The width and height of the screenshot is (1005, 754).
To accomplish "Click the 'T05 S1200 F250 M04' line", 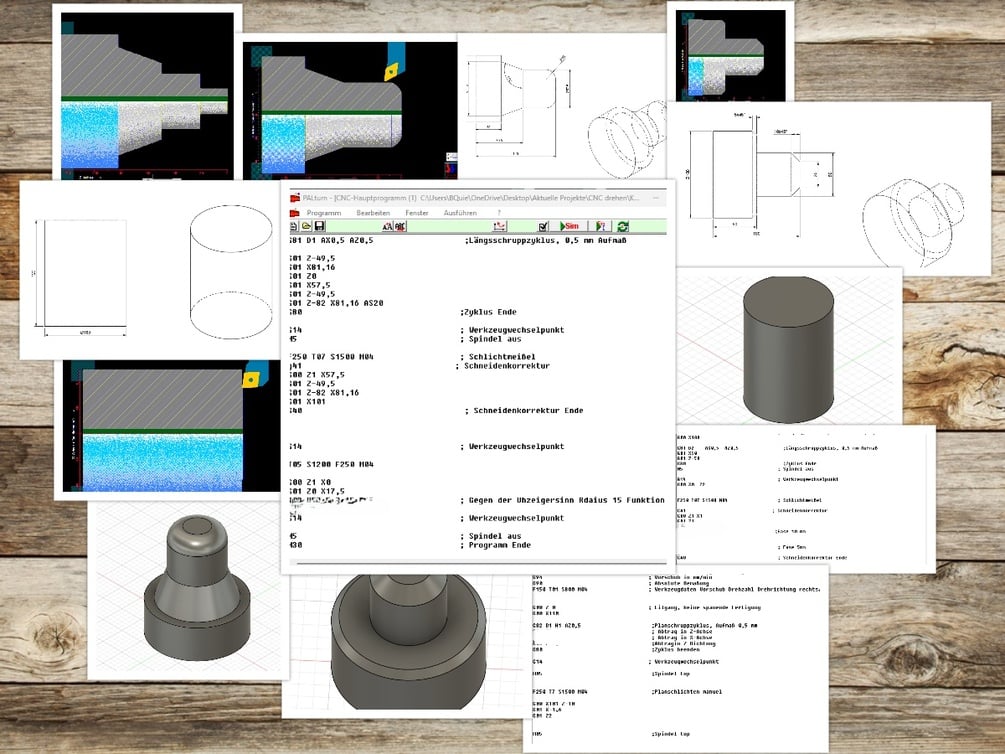I will tap(331, 465).
